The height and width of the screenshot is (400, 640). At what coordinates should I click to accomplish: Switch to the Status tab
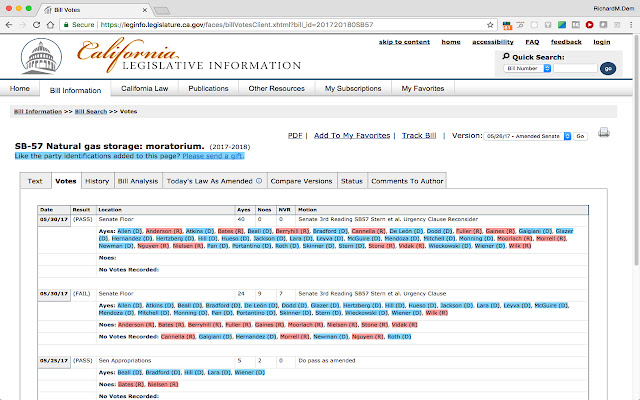352,181
